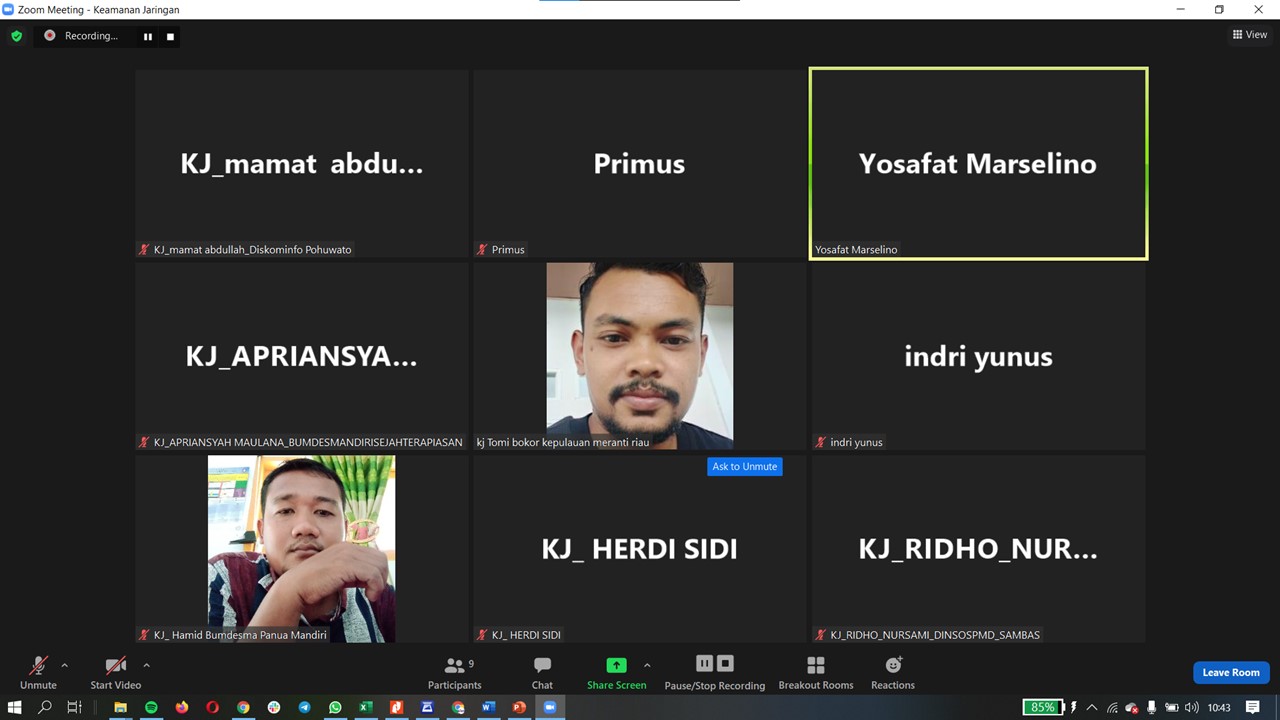Screen dimensions: 1280x720
Task: Open WhatsApp from taskbar
Action: coord(335,707)
